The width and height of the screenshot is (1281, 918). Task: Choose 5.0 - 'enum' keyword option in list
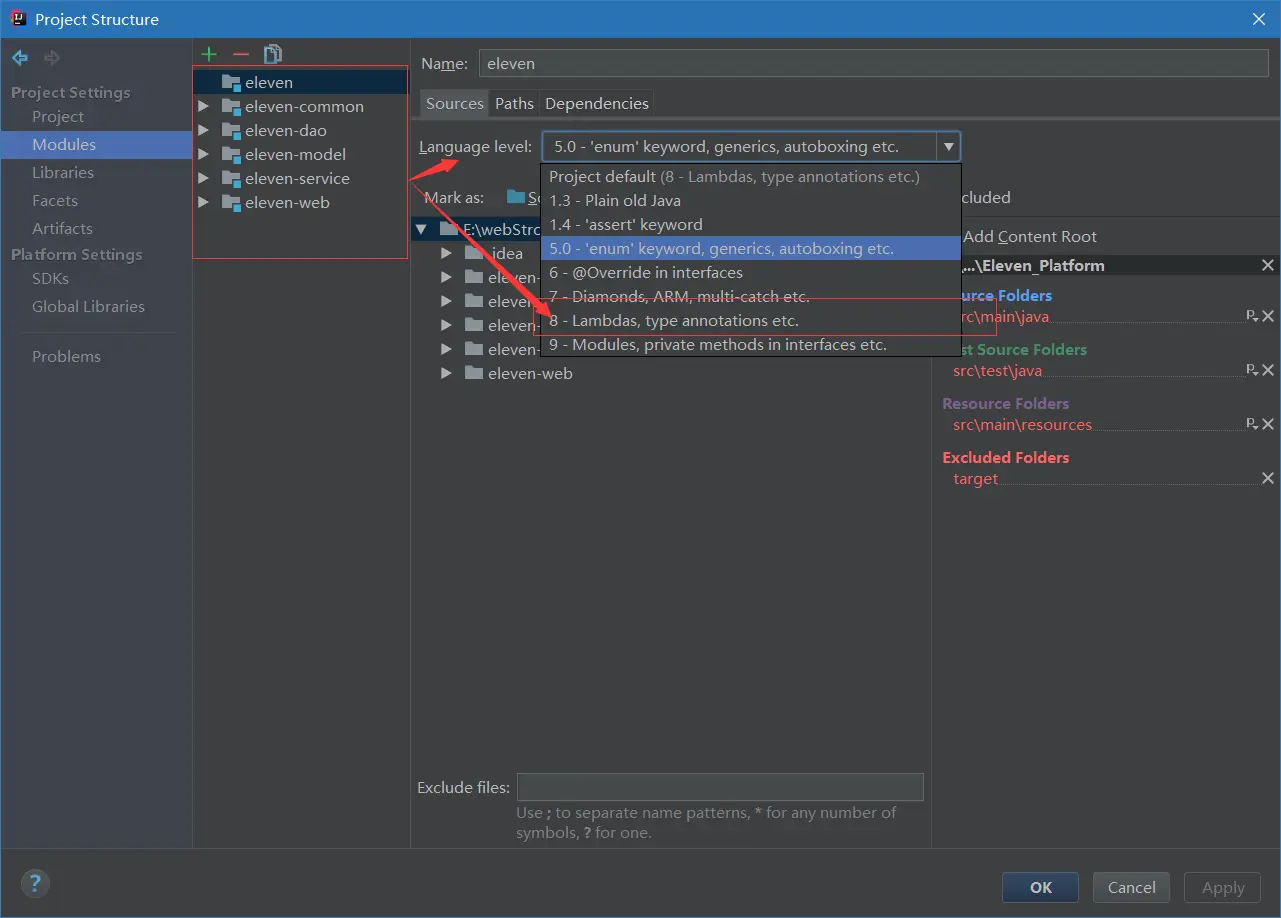click(750, 248)
